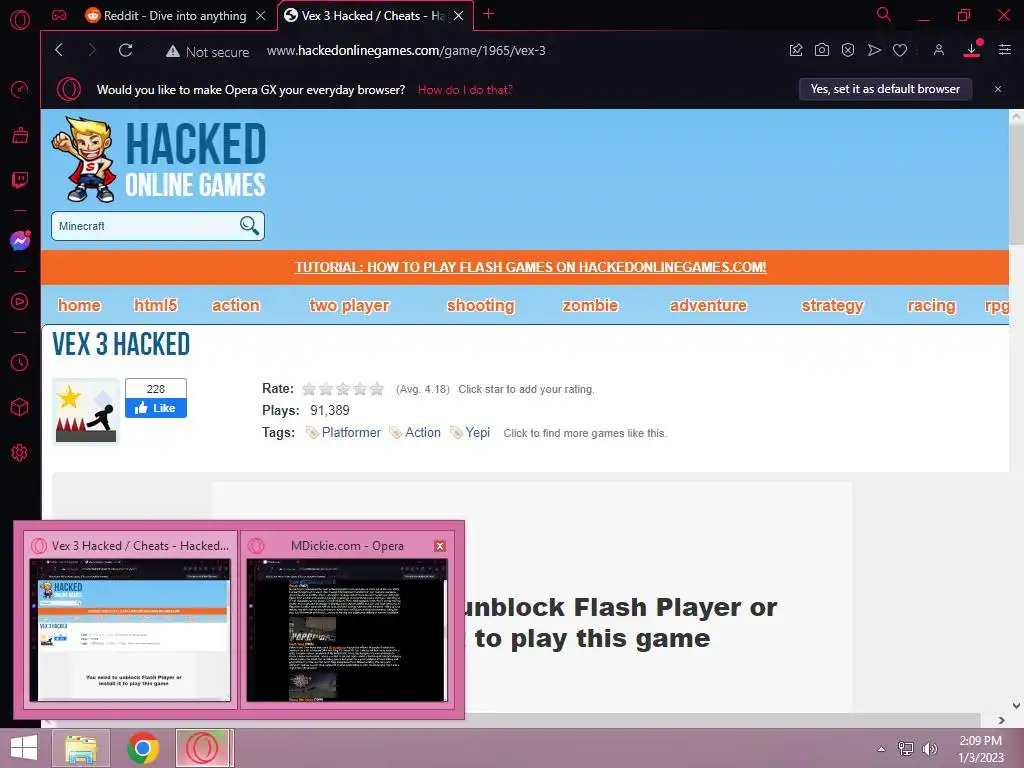Open the zombie category
Viewport: 1024px width, 768px height.
[x=590, y=305]
